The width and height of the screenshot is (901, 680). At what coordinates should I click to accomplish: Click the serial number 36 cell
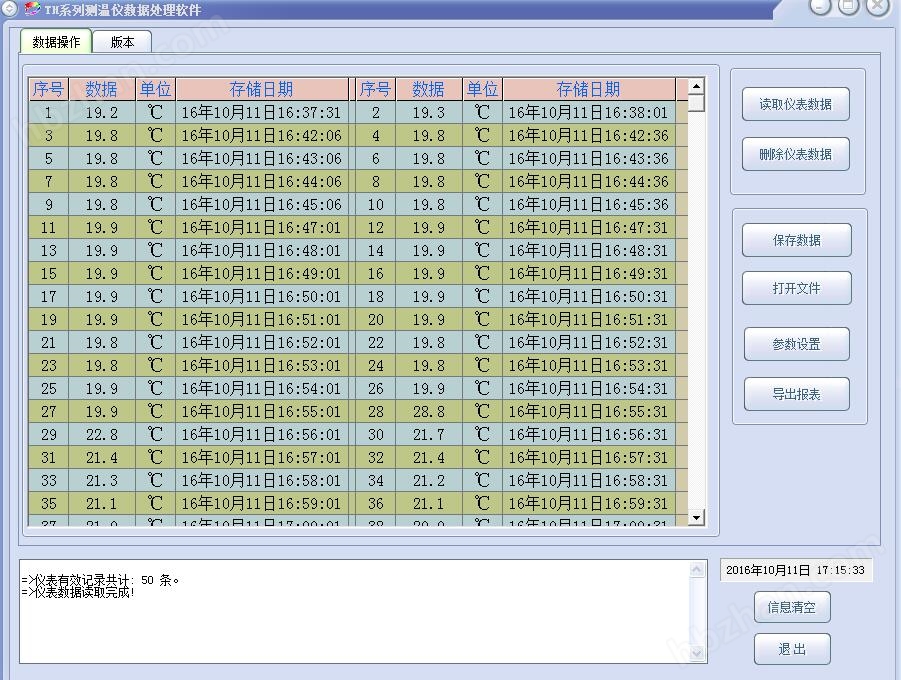click(x=375, y=504)
